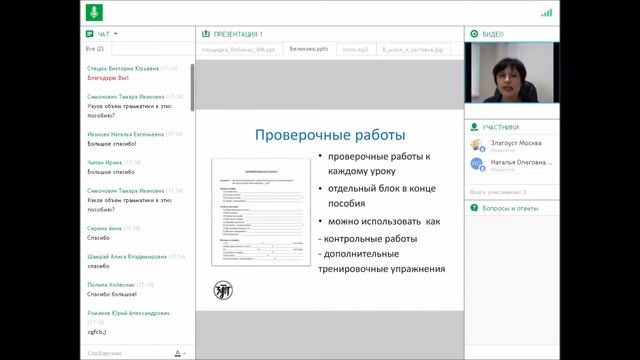Toggle the green microphone button
This screenshot has width=640, height=360.
coord(94,12)
